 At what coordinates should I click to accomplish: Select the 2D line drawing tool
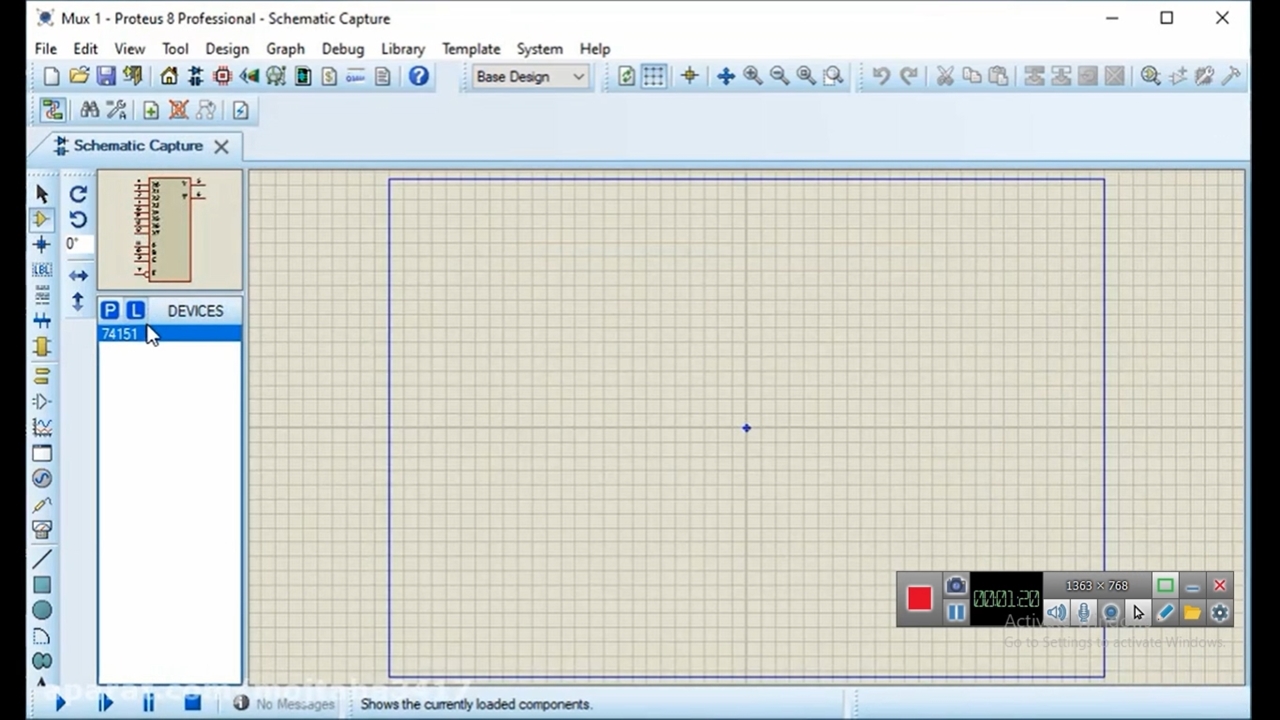coord(41,559)
